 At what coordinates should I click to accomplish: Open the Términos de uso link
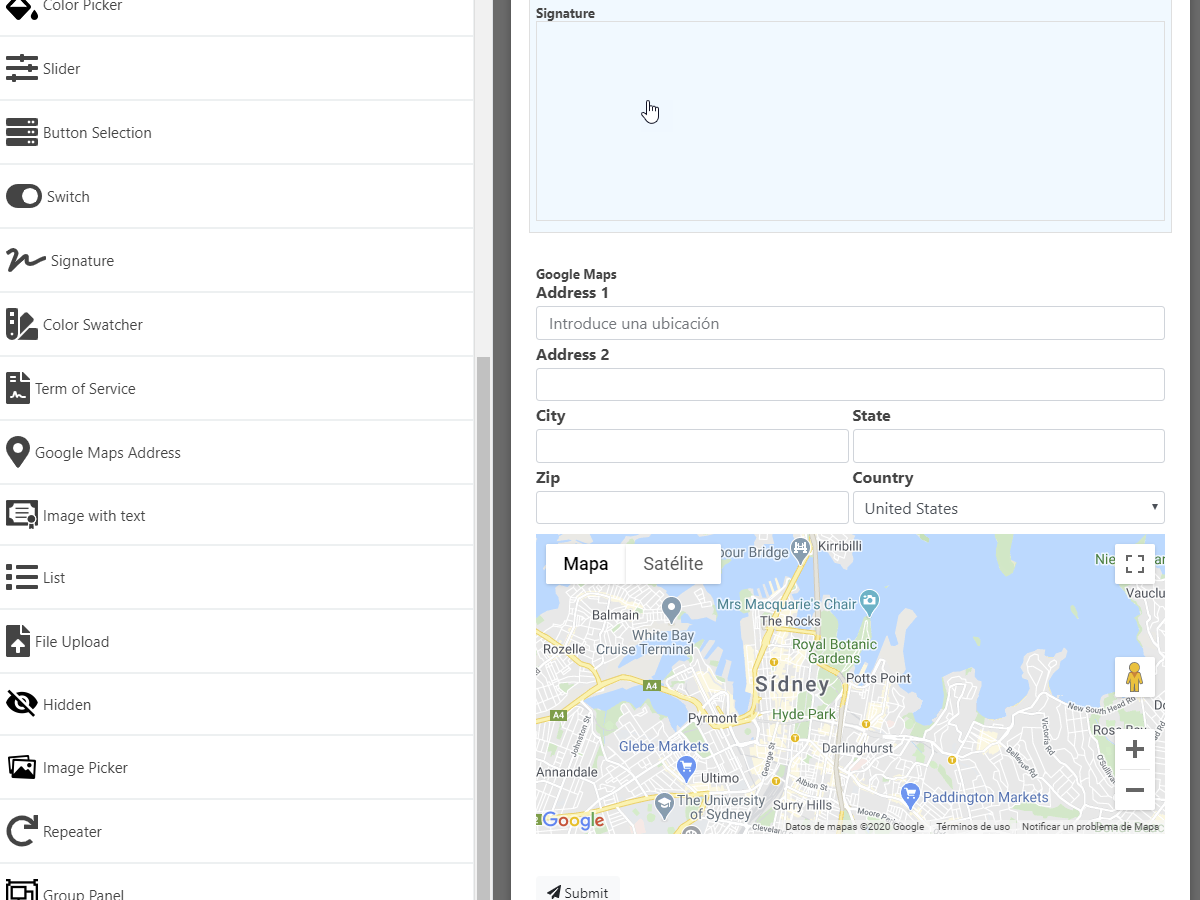(x=973, y=827)
